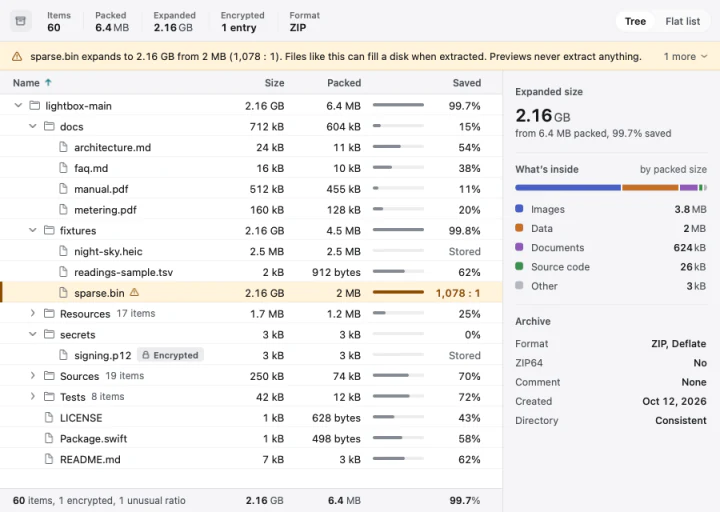Viewport: 720px width, 512px height.
Task: Click the Package.swift file icon
Action: [49, 438]
